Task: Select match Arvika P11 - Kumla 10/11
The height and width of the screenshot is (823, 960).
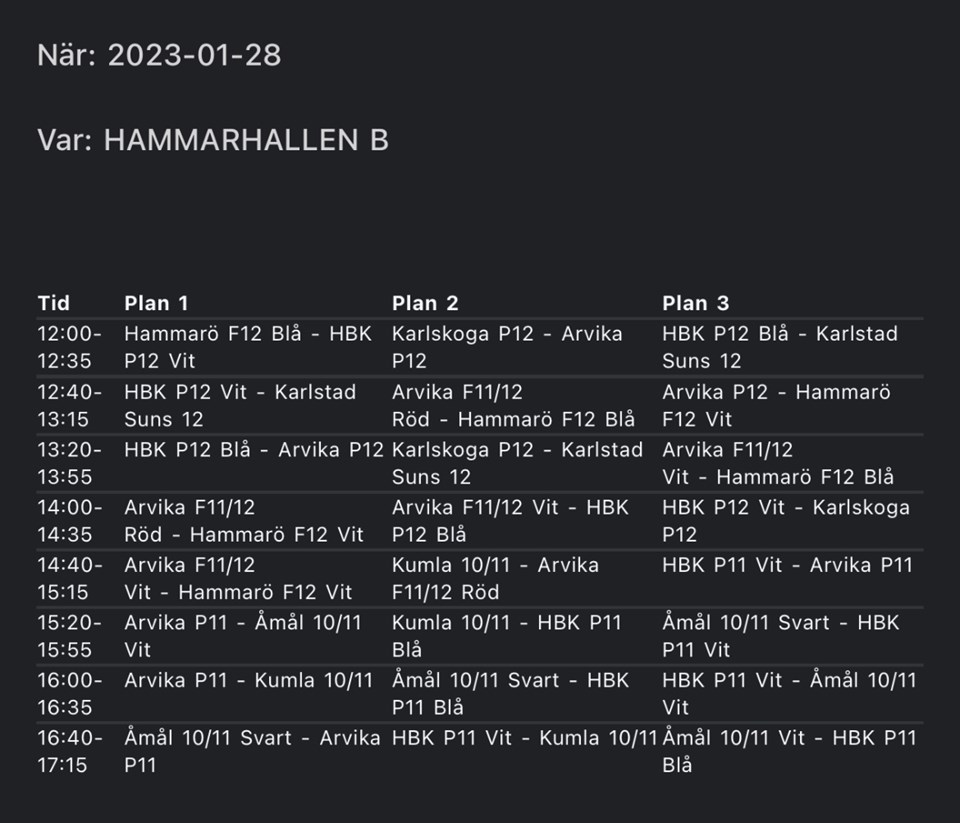Action: tap(248, 682)
